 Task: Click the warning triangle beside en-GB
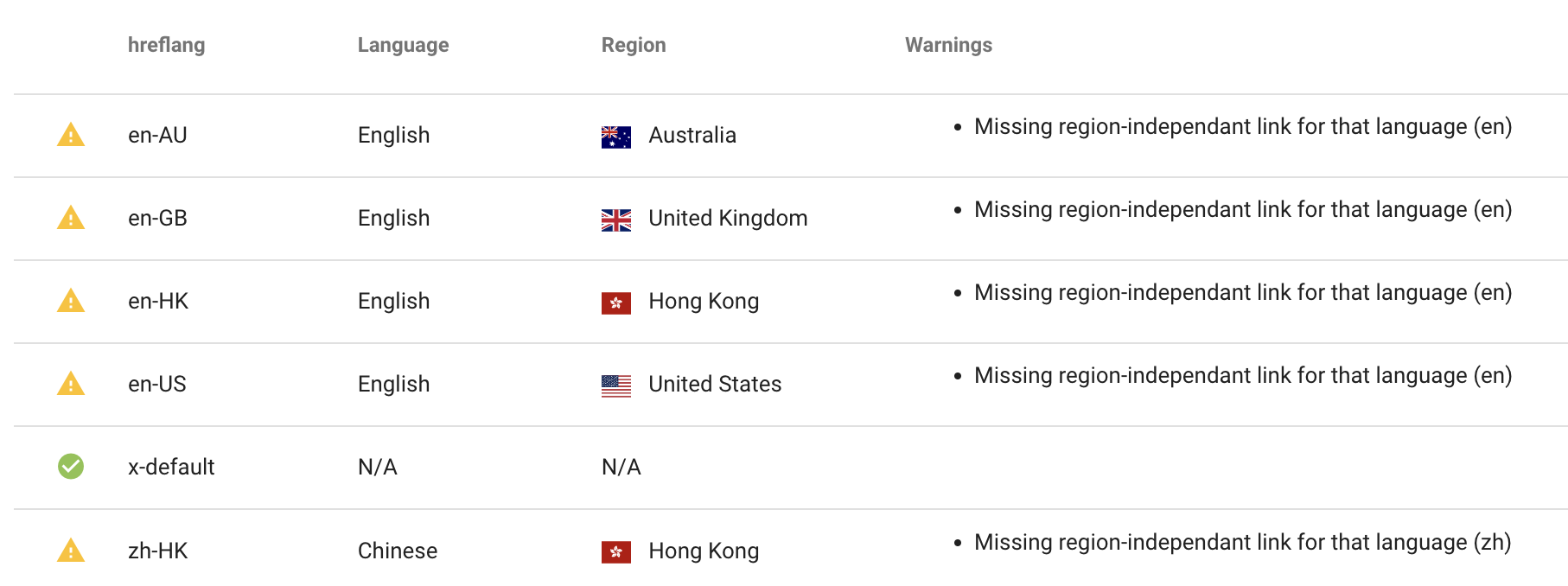click(71, 218)
